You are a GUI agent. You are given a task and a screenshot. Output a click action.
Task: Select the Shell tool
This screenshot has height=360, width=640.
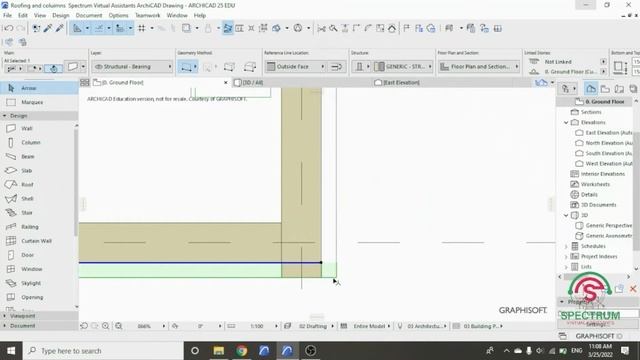[37, 199]
